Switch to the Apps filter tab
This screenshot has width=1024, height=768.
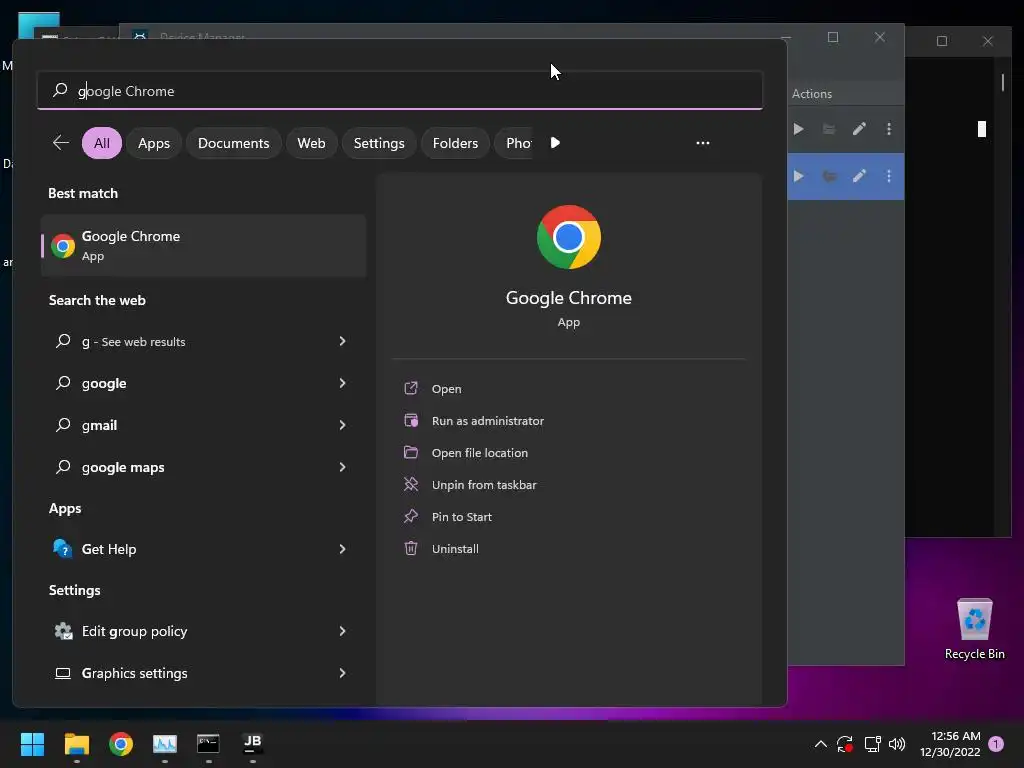tap(153, 143)
